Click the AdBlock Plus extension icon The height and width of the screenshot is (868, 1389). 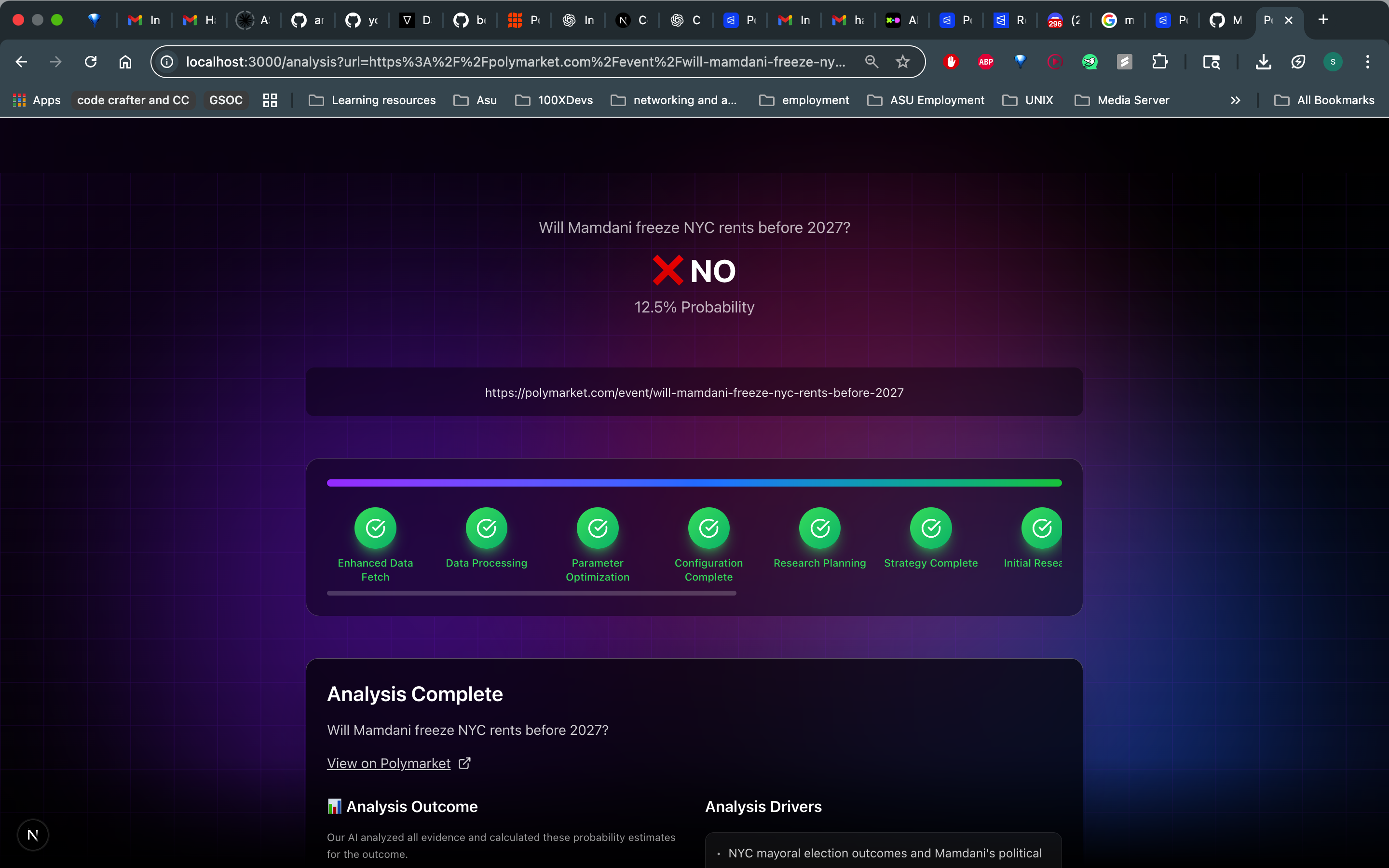pos(985,61)
